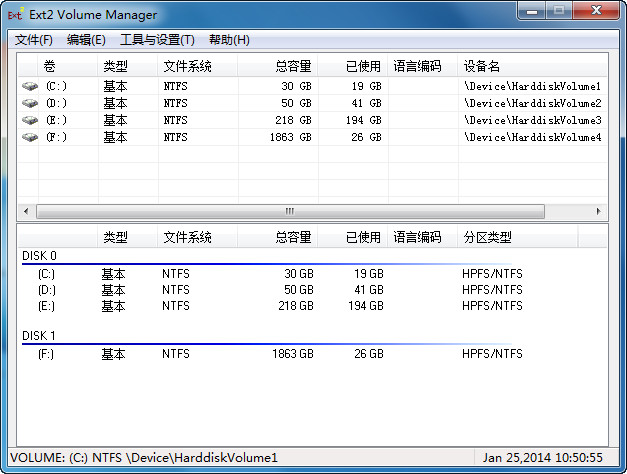Open the 帮助(H) menu
This screenshot has height=474, width=627.
[229, 40]
